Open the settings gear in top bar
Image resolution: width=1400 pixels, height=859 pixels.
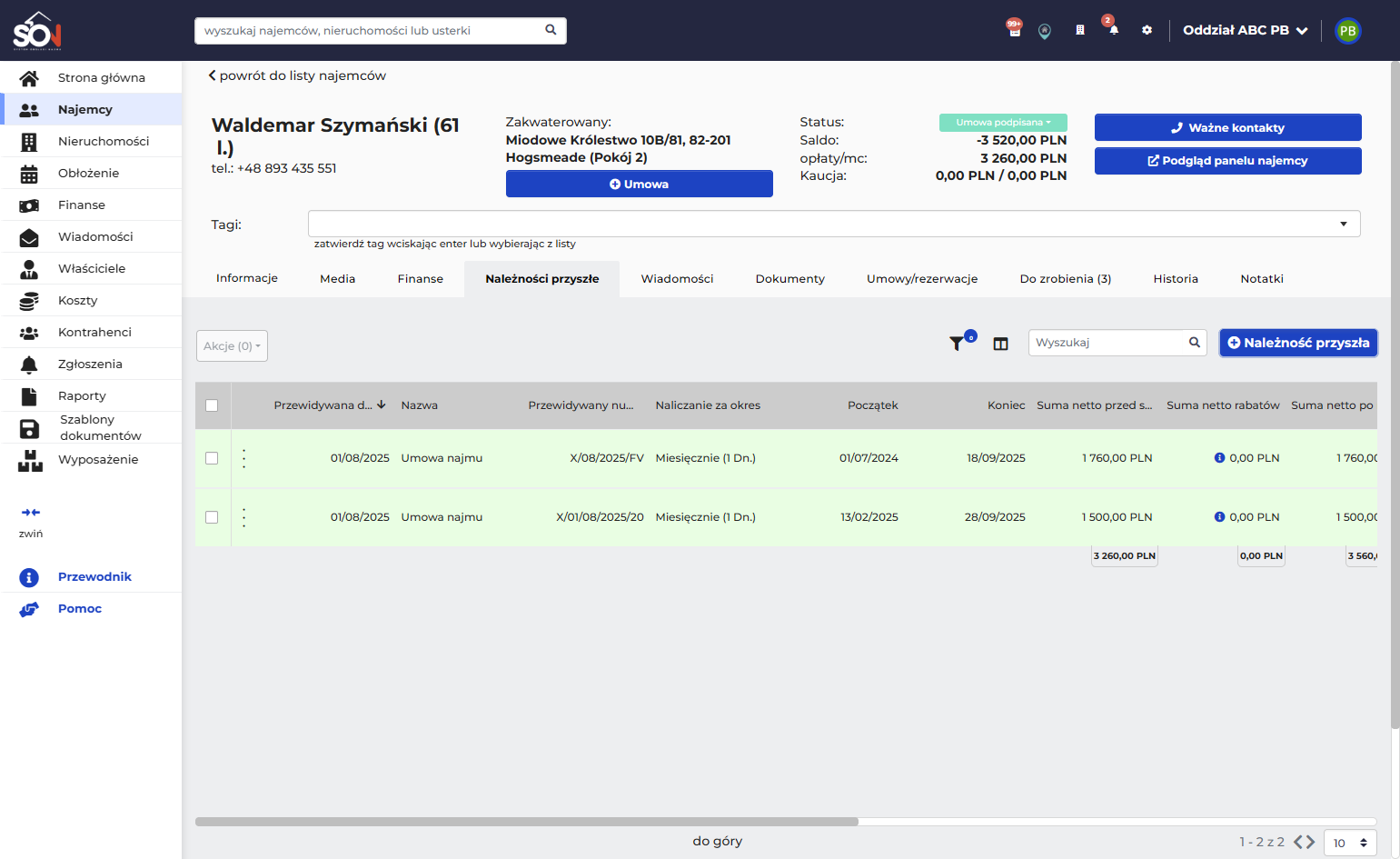tap(1147, 30)
